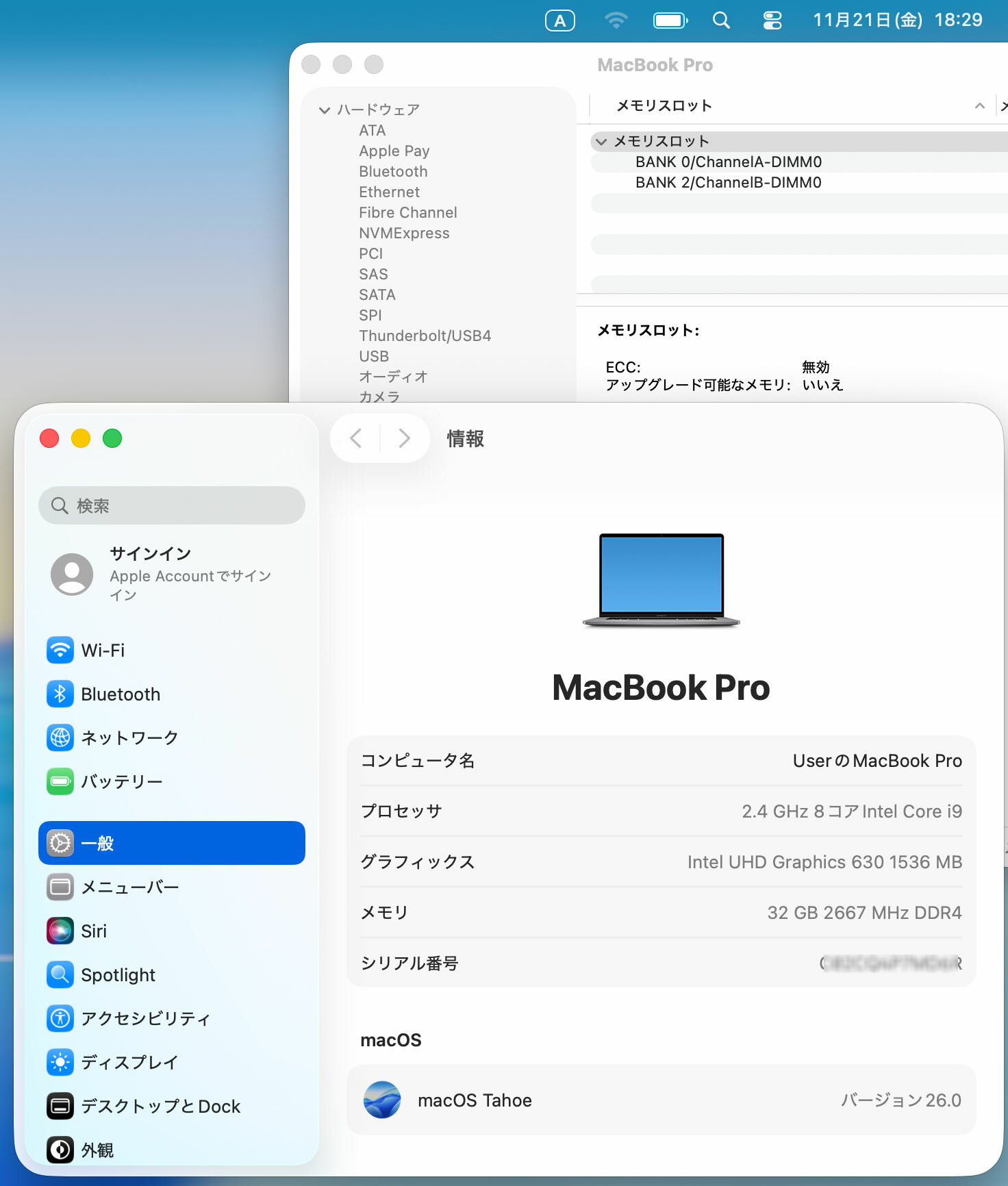Select 一般 in the sidebar
Image resolution: width=1008 pixels, height=1186 pixels.
171,843
